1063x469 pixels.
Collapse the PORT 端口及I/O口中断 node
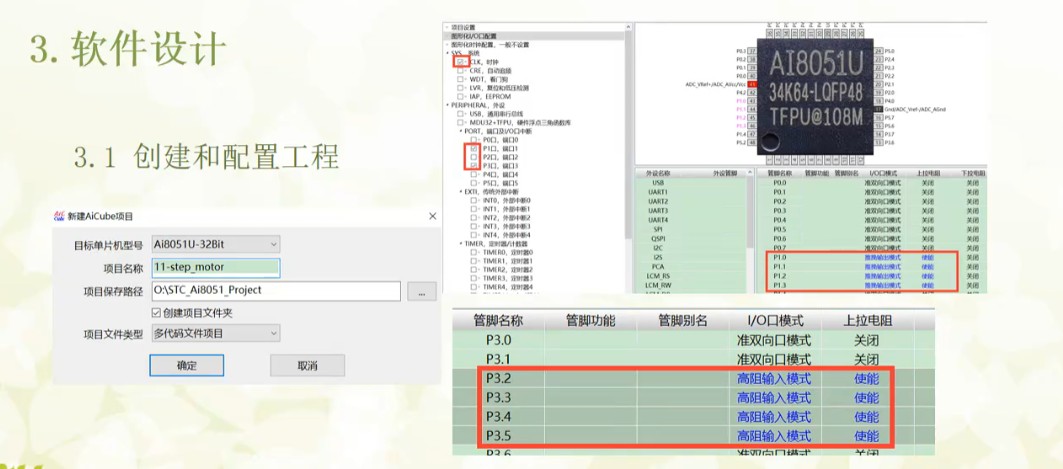(460, 131)
